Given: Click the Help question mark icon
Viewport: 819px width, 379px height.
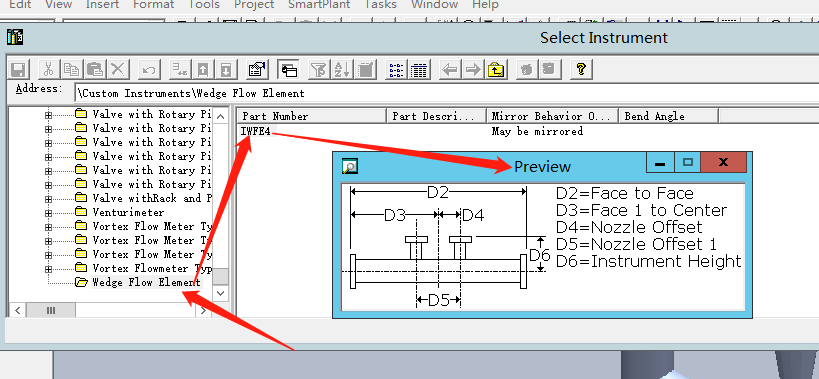Looking at the screenshot, I should (x=580, y=69).
